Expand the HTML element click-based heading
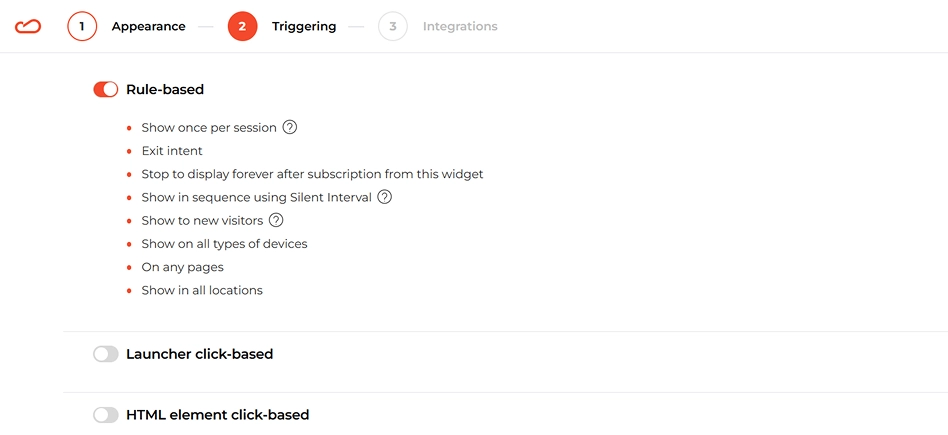This screenshot has height=435, width=948. coord(218,415)
